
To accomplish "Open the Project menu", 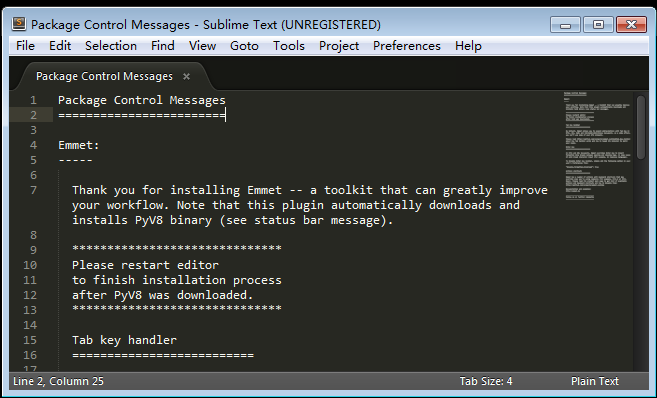I will tap(339, 46).
